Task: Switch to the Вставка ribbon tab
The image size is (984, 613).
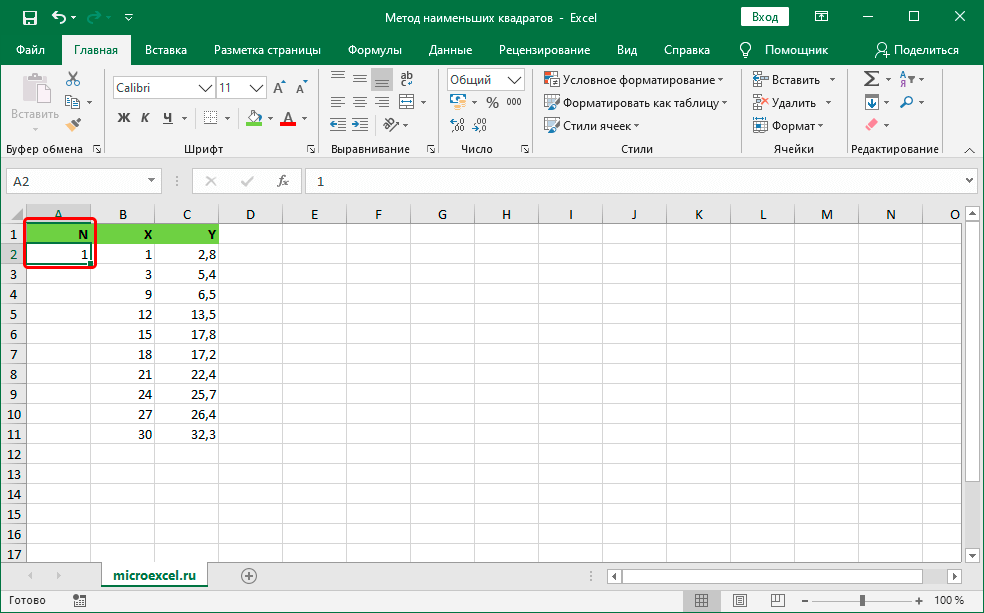Action: (x=166, y=50)
